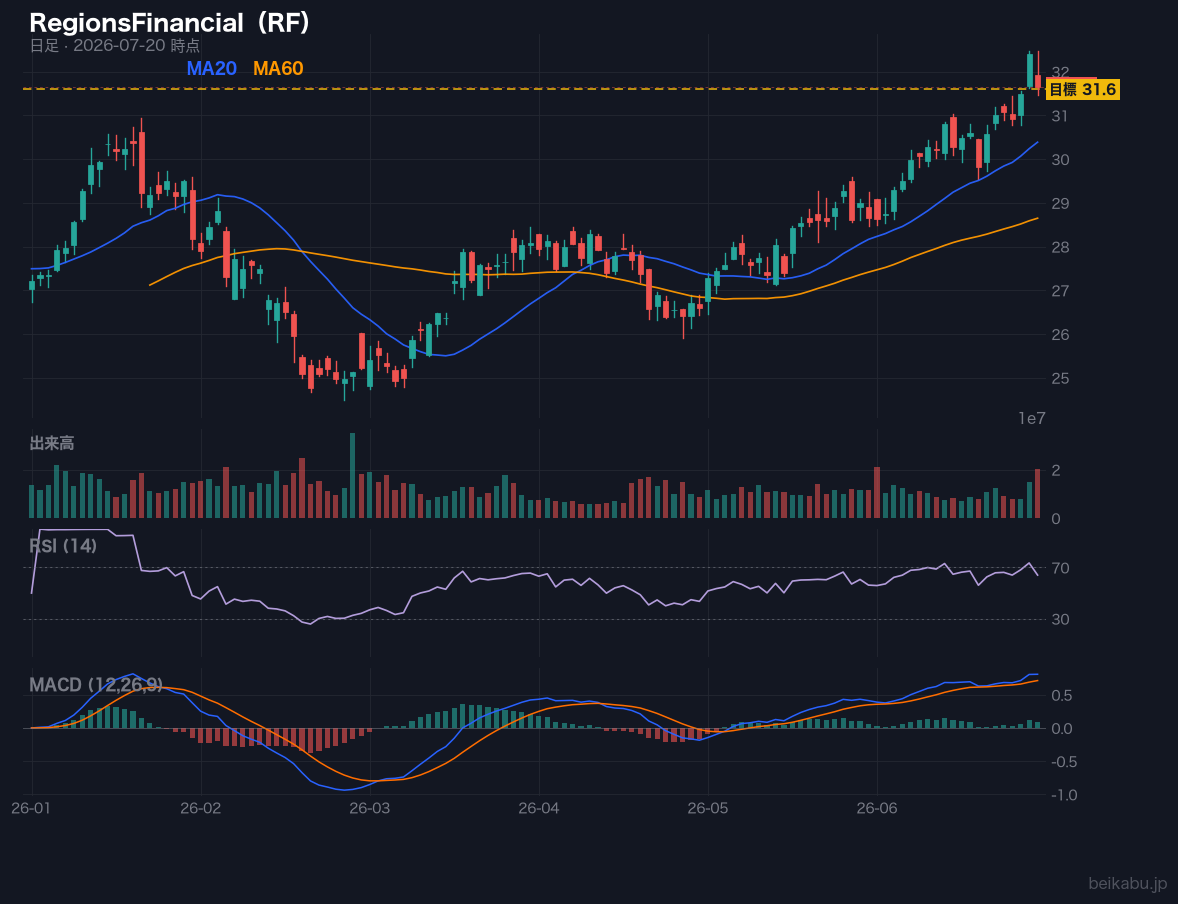Viewport: 1178px width, 904px height.
Task: Click the RSI 70 level label
Action: click(1060, 568)
